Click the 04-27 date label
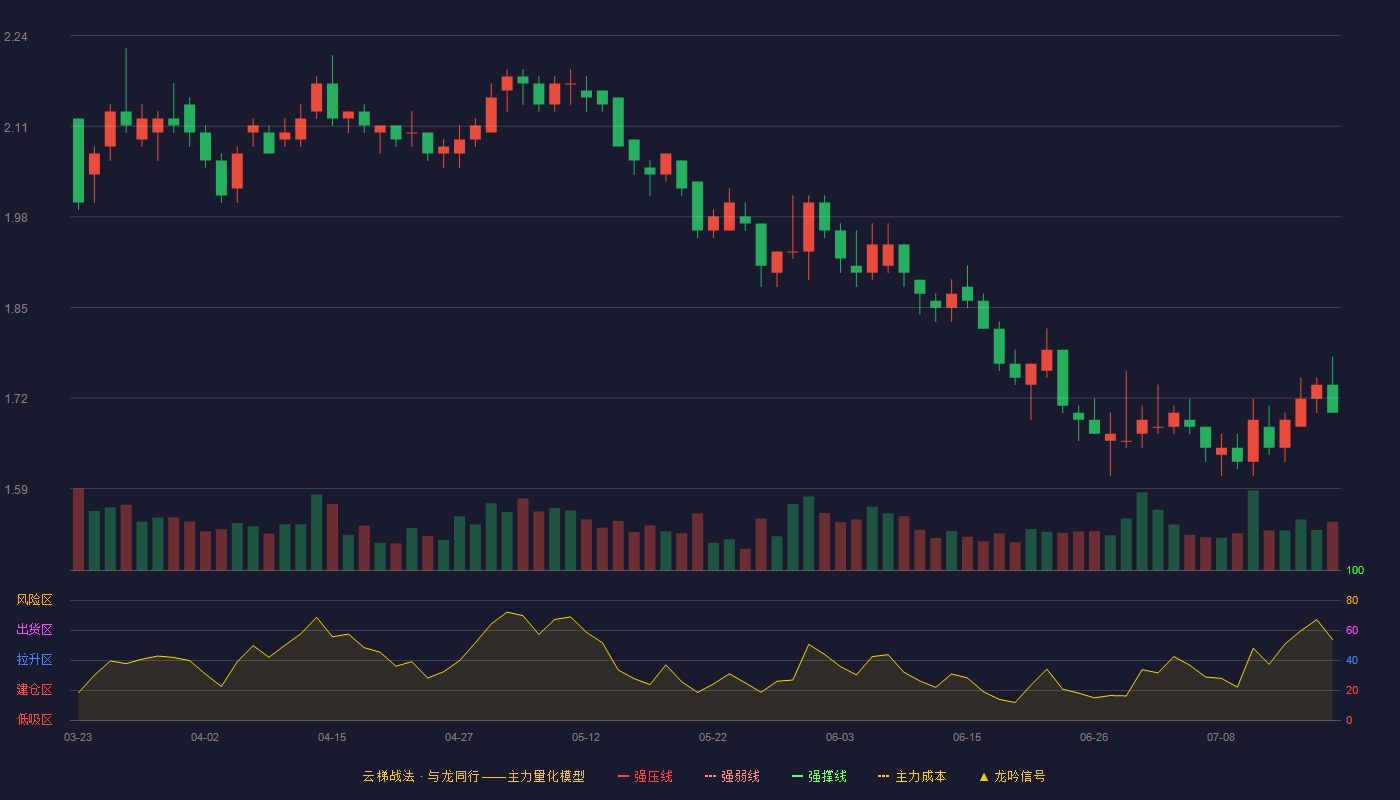This screenshot has height=800, width=1400. point(459,737)
